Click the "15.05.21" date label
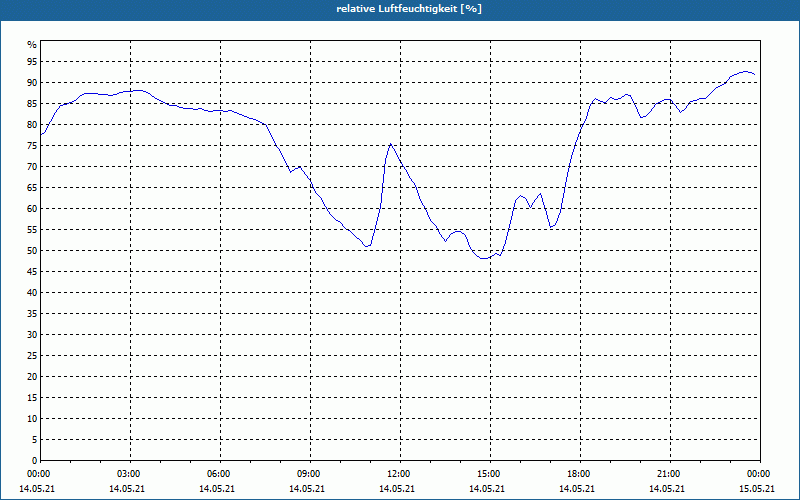This screenshot has height=500, width=800. 757,489
